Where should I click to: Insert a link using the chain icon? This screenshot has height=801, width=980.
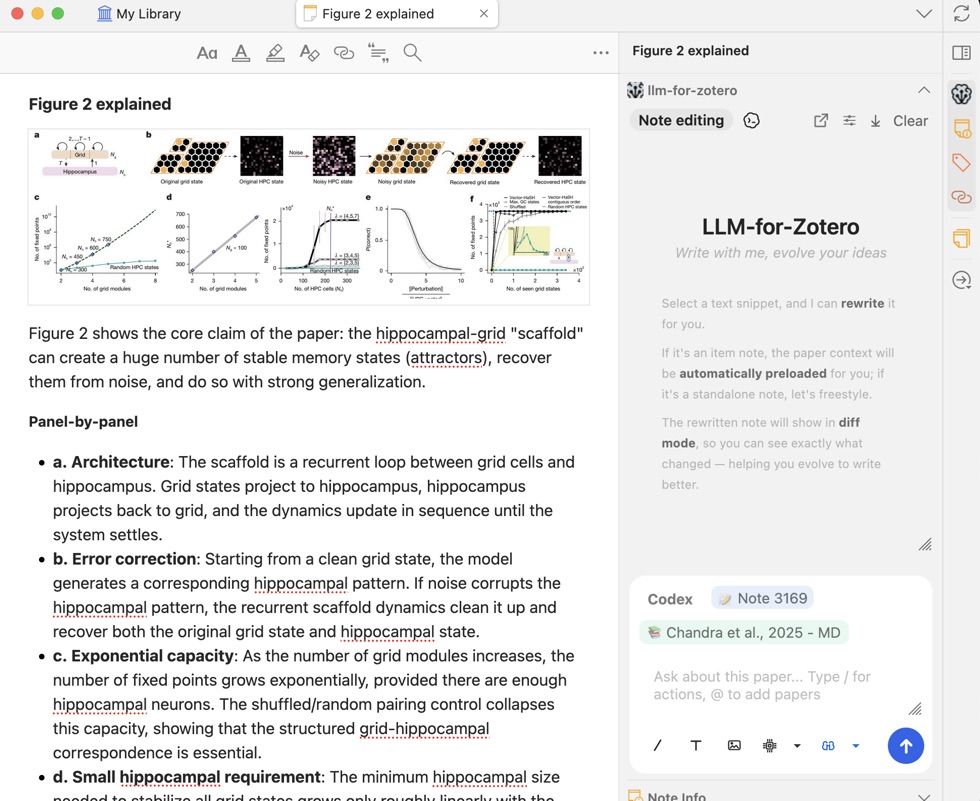coord(344,53)
